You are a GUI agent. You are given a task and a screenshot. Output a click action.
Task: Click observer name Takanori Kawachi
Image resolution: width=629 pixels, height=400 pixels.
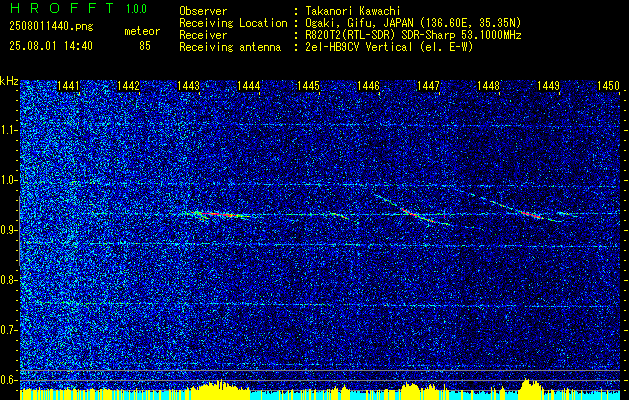pyautogui.click(x=353, y=11)
